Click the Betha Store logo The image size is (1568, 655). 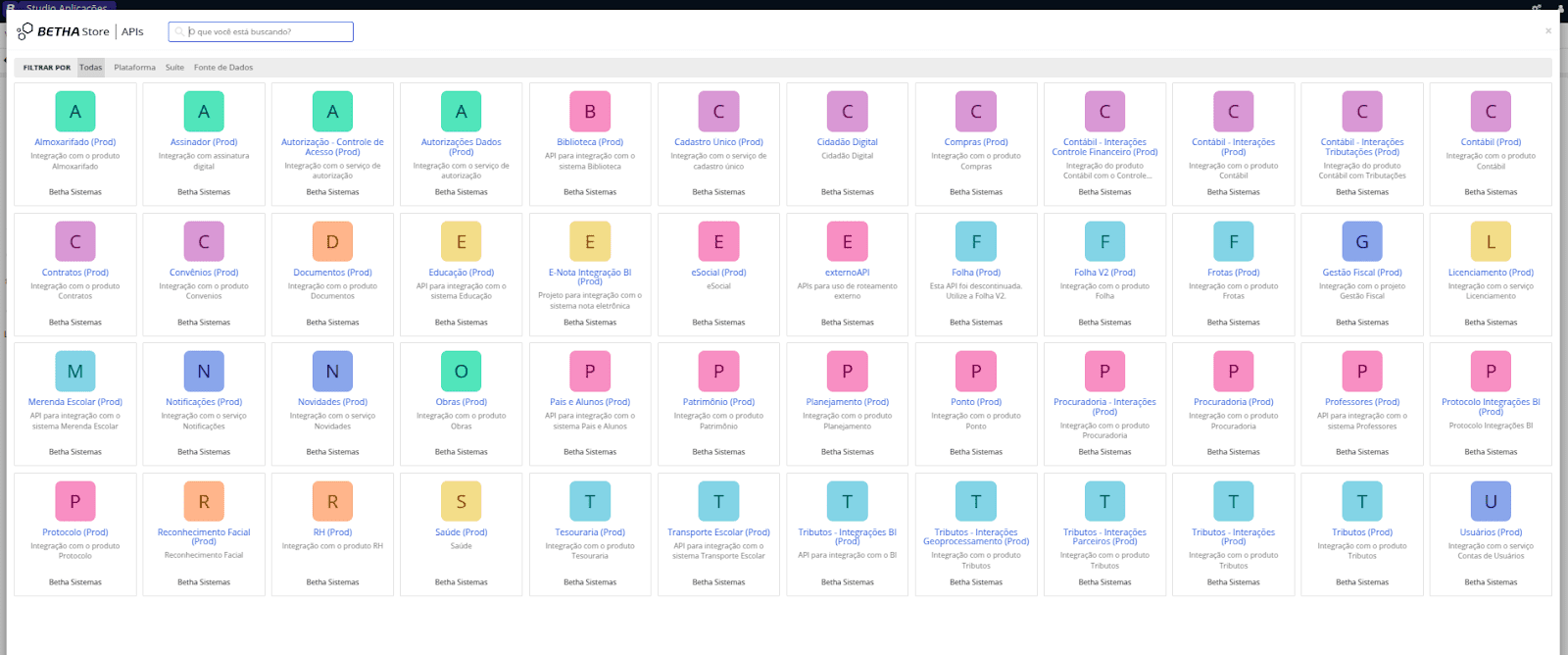(x=64, y=31)
